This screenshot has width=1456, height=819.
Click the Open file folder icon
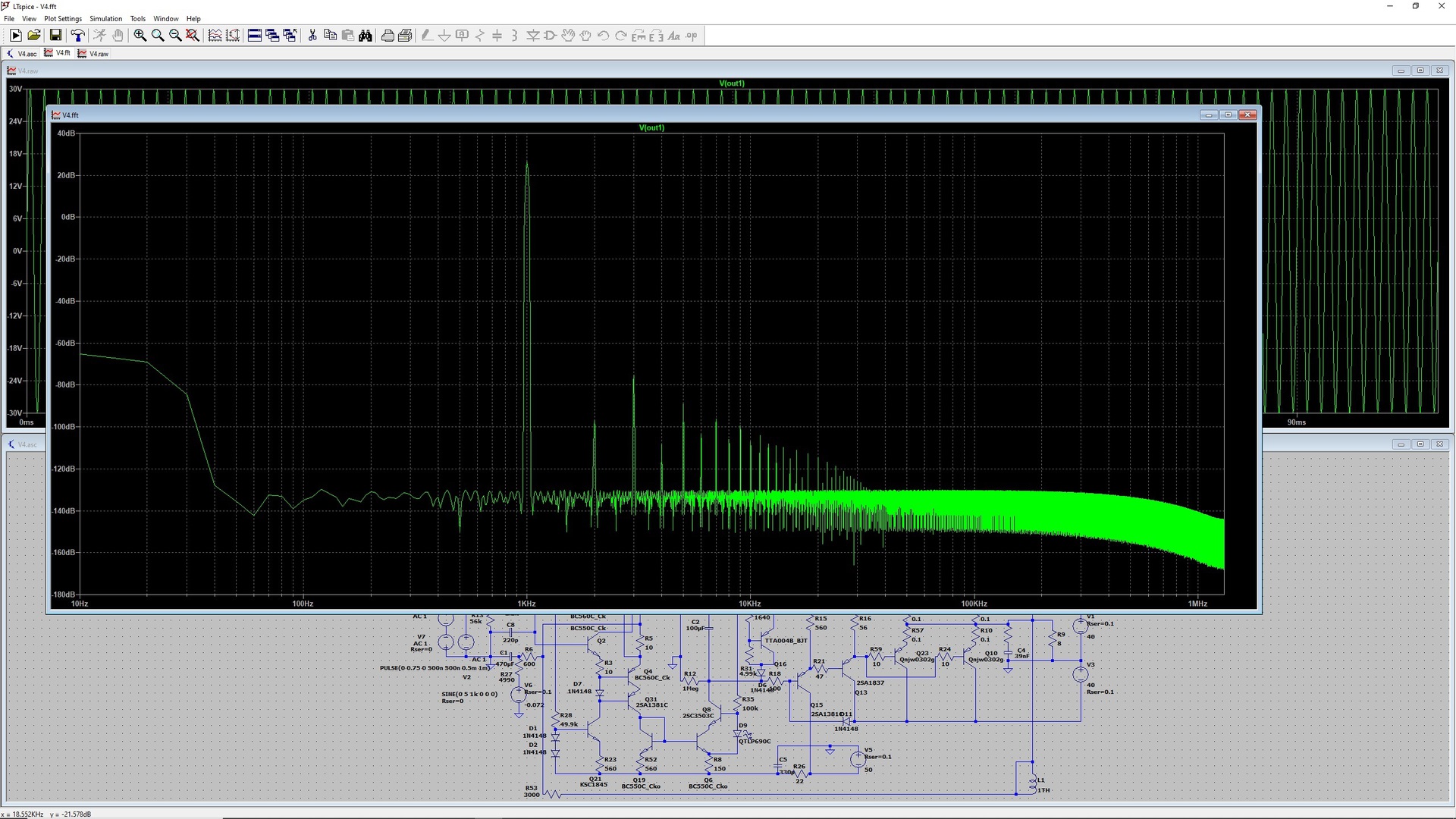click(34, 36)
